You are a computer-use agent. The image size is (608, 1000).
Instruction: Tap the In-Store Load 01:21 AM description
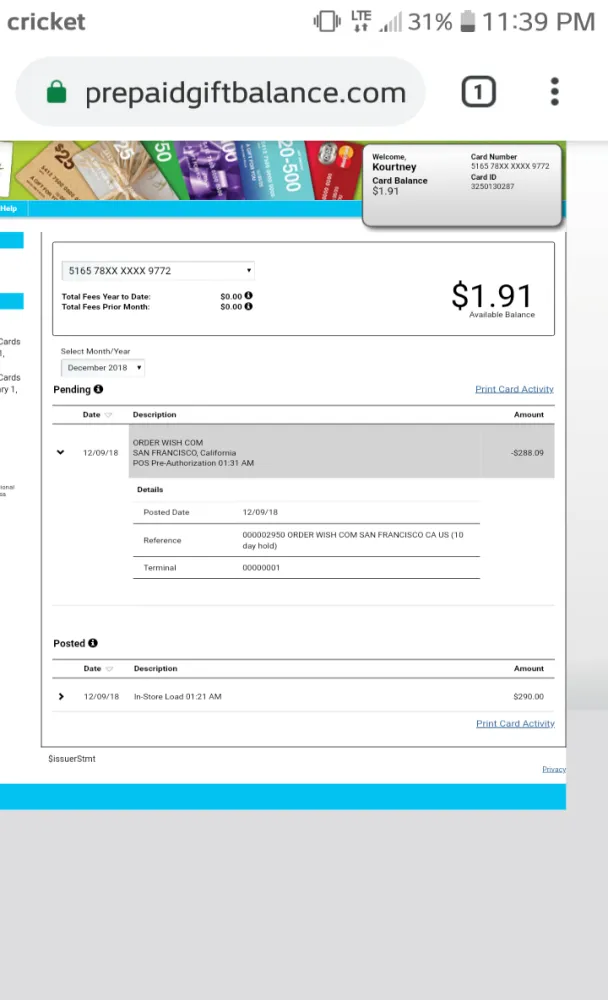177,696
